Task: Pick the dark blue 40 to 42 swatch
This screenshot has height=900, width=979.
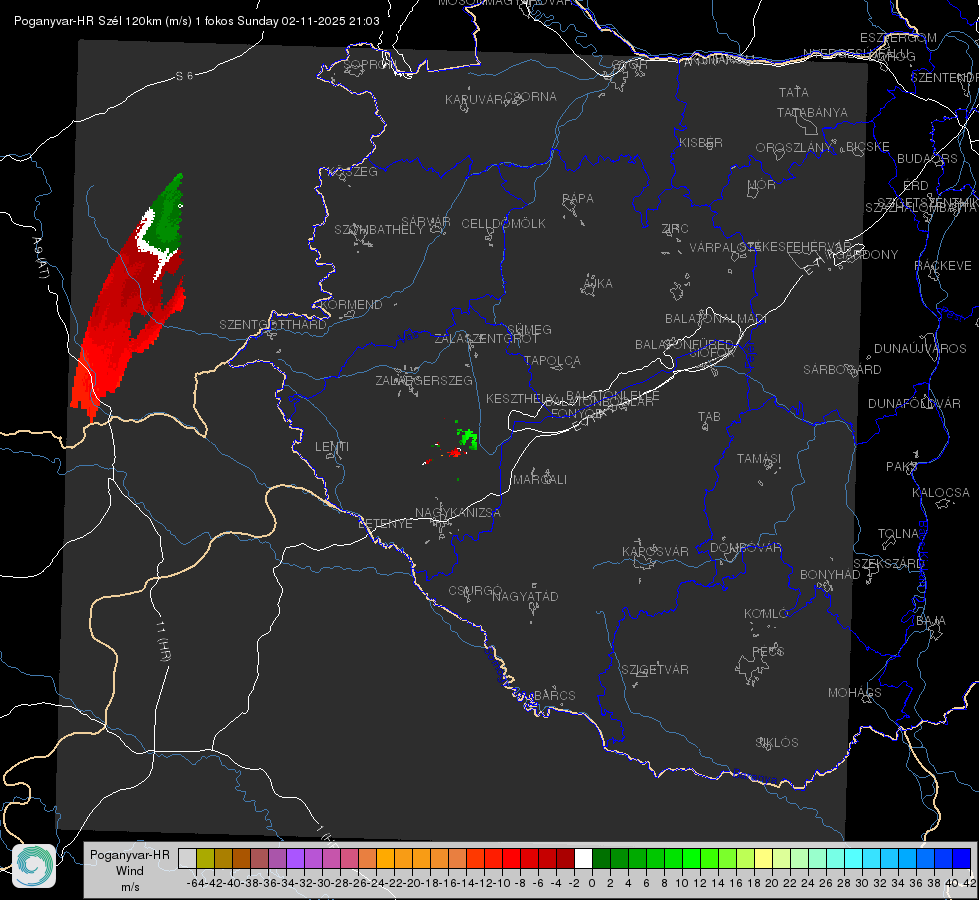Action: [x=962, y=858]
